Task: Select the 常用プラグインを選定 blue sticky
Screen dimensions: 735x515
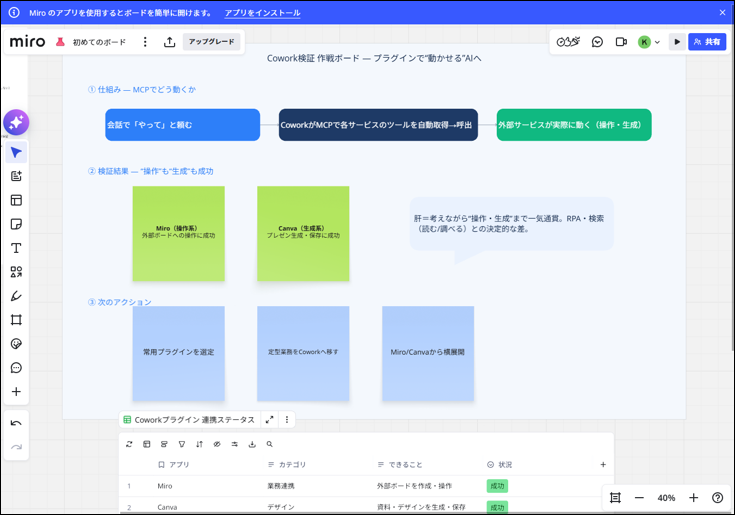Action: [x=179, y=353]
